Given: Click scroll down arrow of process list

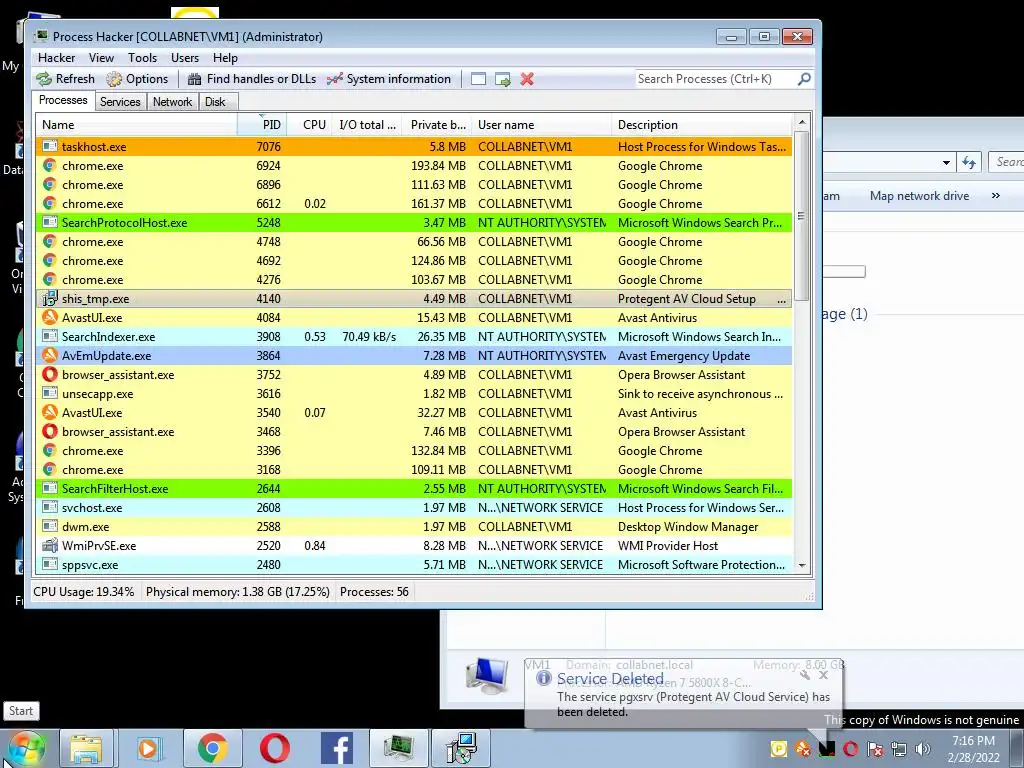Looking at the screenshot, I should (801, 566).
